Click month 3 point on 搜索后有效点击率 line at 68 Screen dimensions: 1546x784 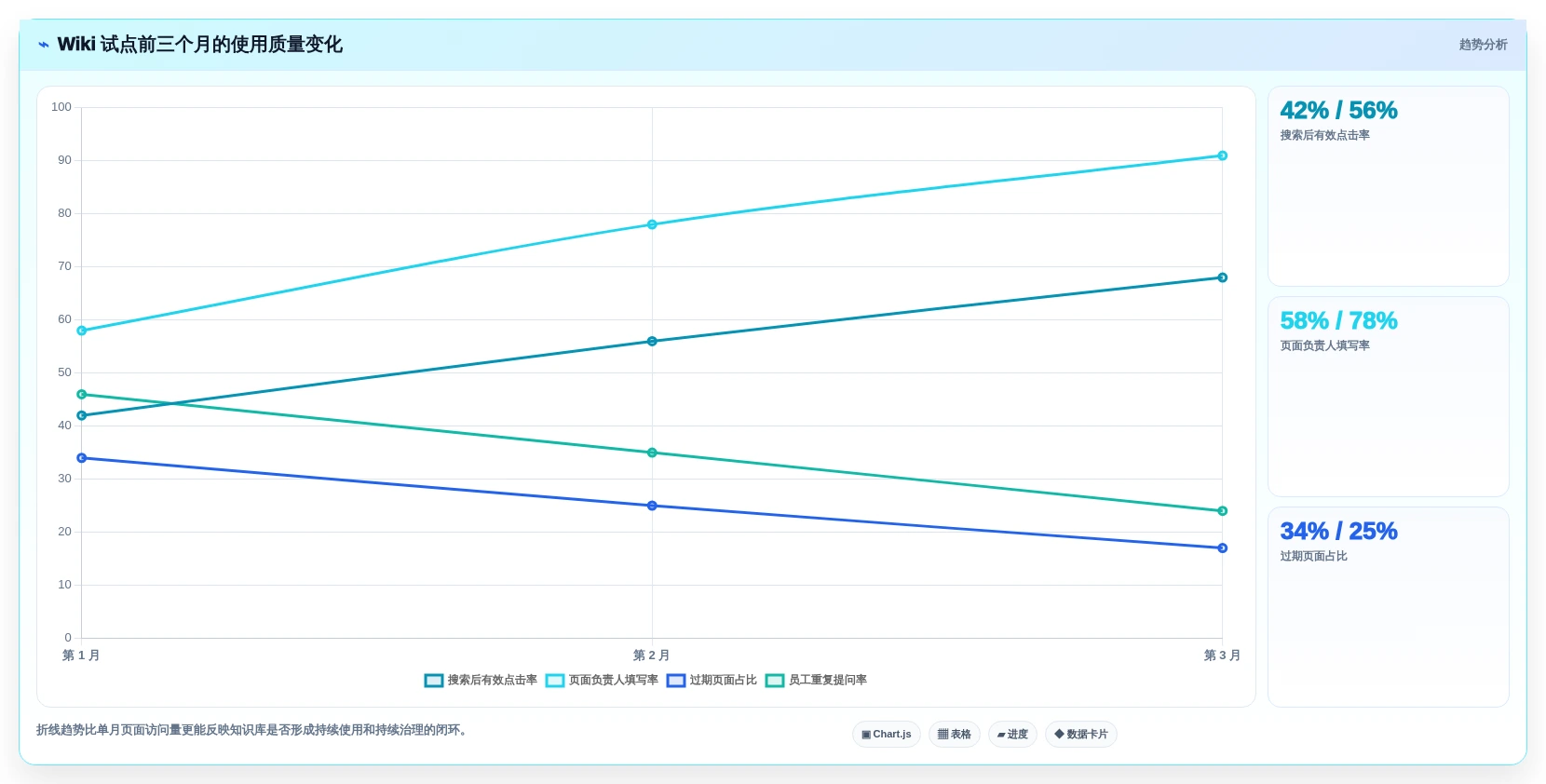tap(1222, 277)
